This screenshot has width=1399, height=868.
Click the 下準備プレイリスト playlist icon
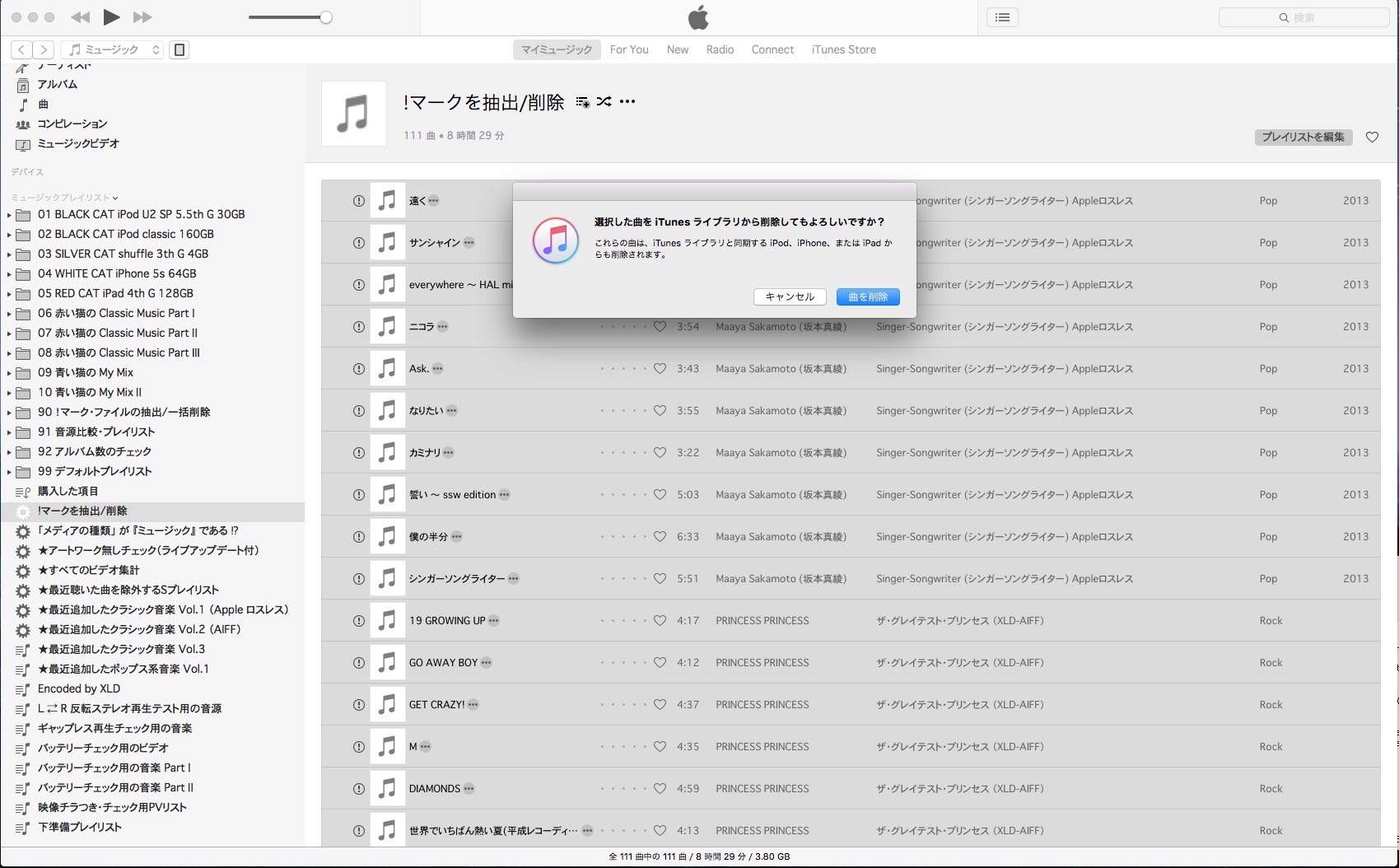[x=23, y=828]
